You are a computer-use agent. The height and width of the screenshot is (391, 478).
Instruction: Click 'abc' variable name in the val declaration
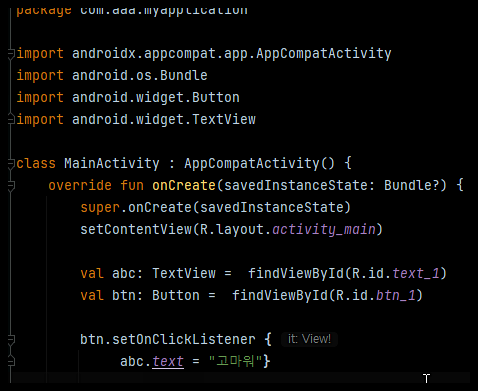pyautogui.click(x=124, y=273)
